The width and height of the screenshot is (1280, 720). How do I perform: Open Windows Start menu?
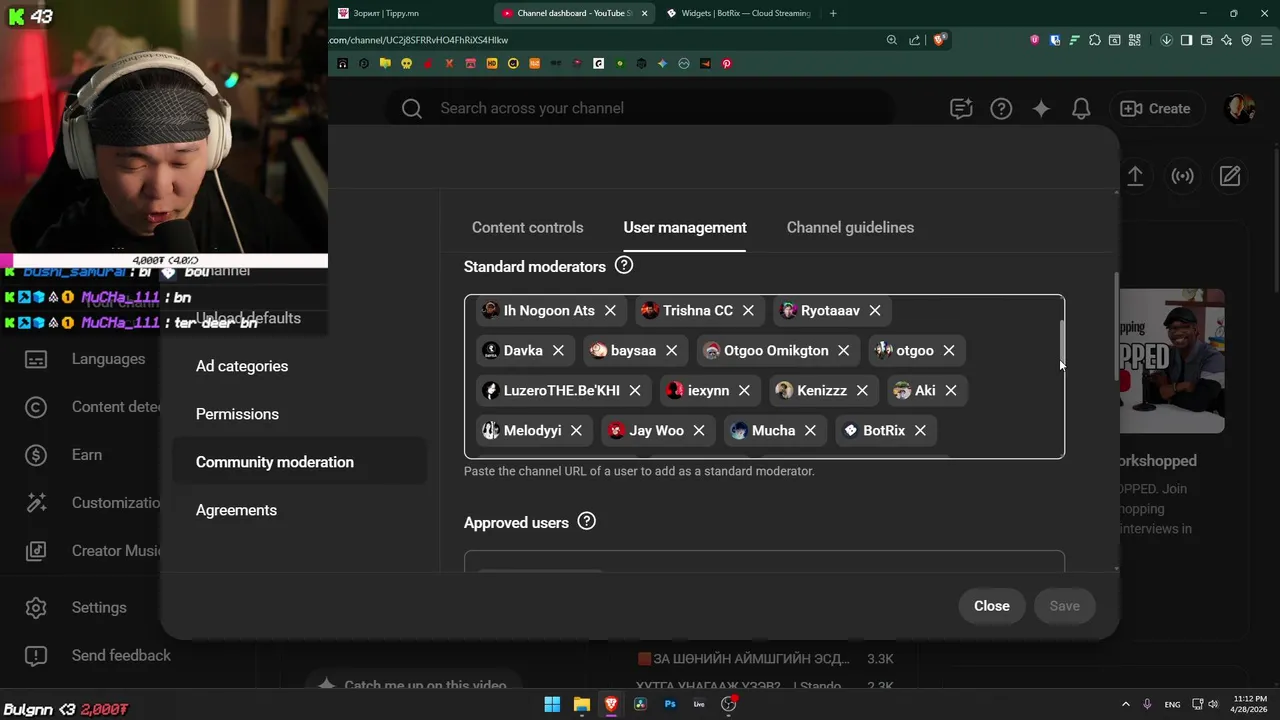552,704
